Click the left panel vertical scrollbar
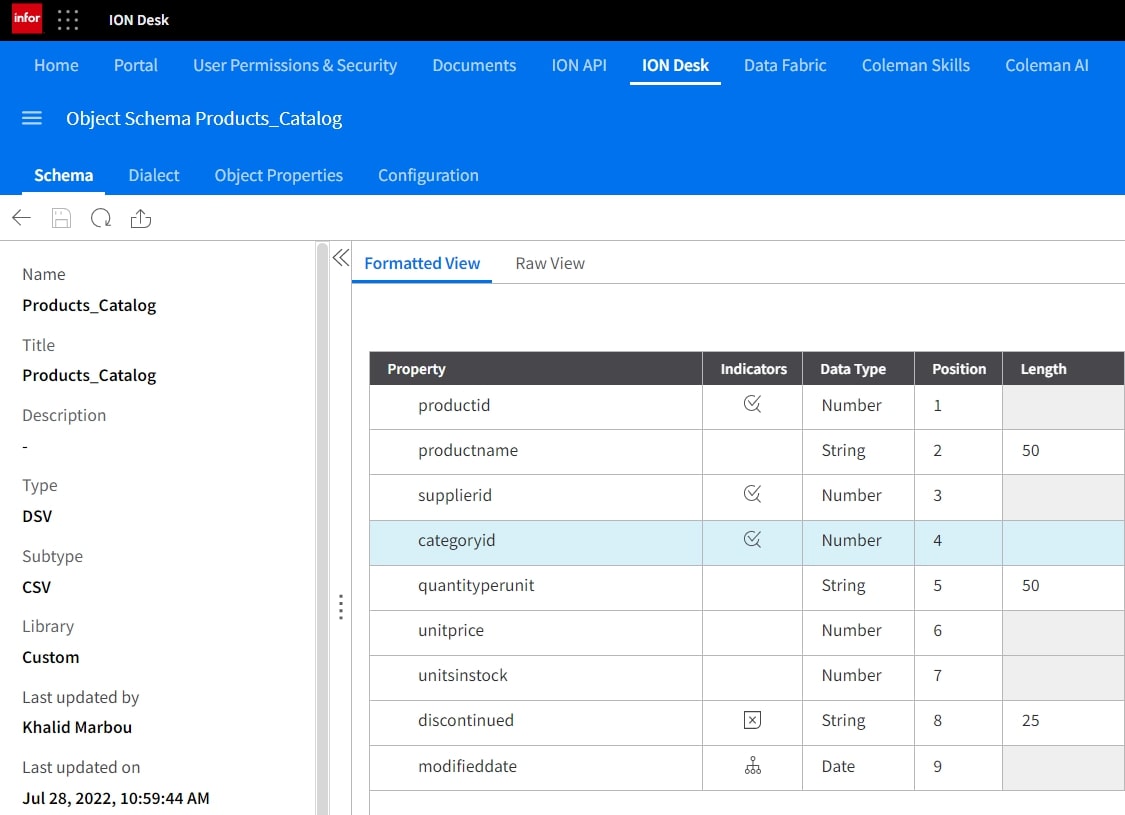This screenshot has height=815, width=1125. pos(322,528)
